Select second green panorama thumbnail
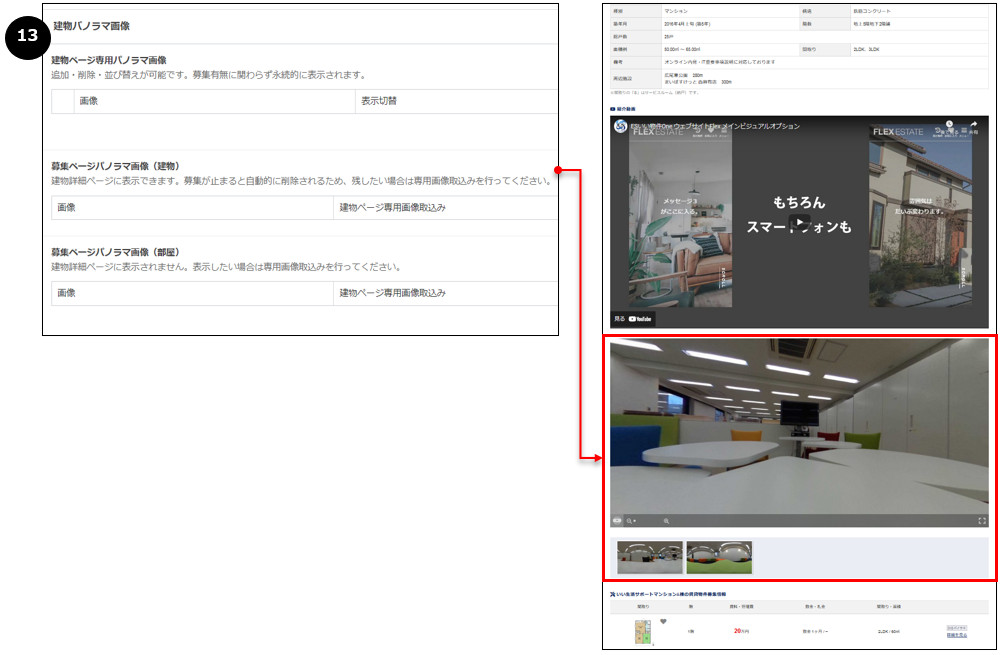Image resolution: width=1002 pixels, height=655 pixels. pos(719,557)
